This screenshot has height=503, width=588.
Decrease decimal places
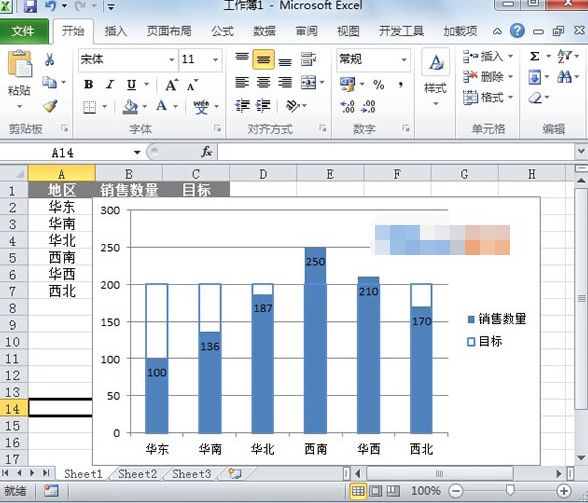[368, 107]
